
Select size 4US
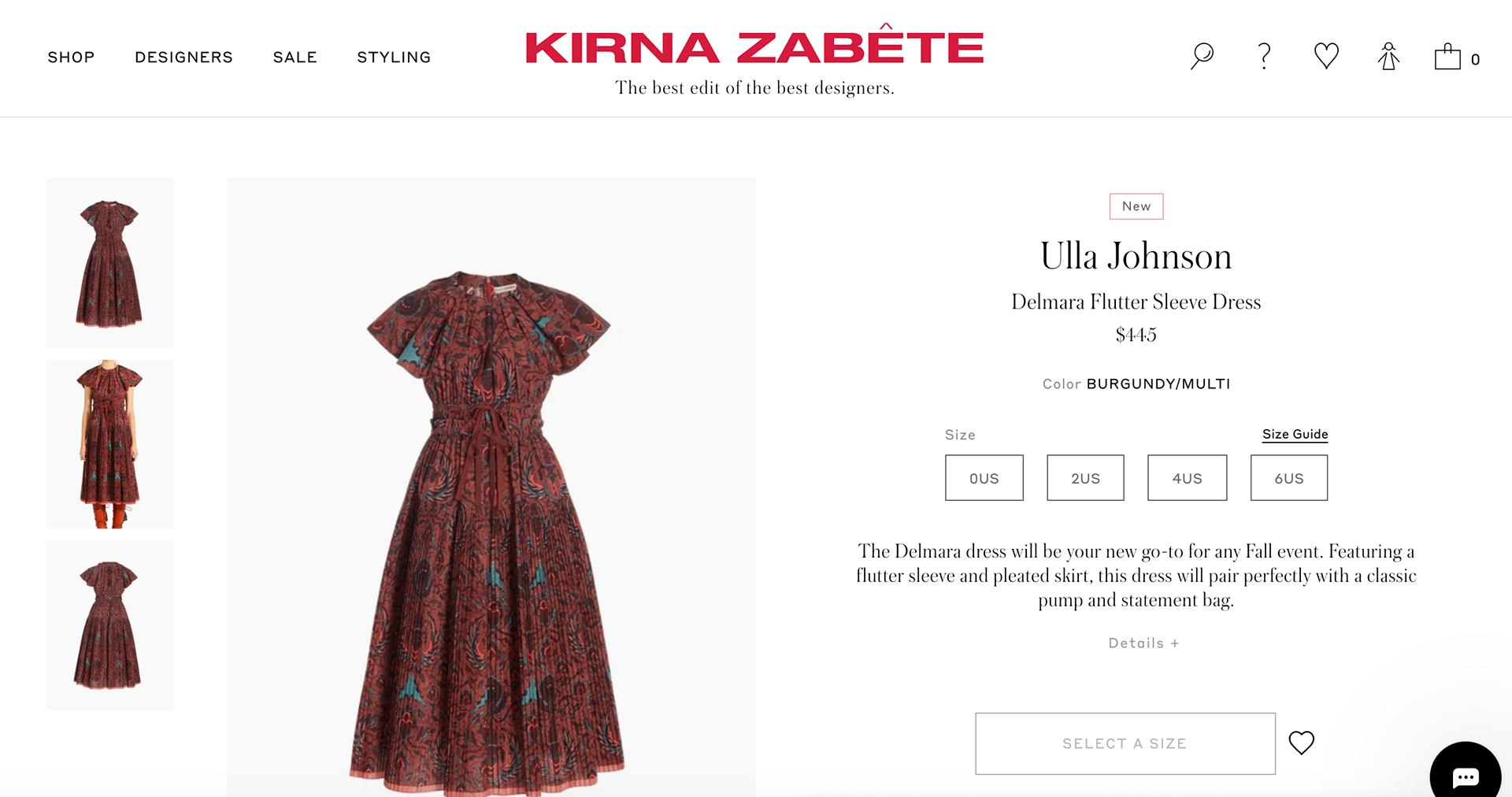tap(1187, 477)
